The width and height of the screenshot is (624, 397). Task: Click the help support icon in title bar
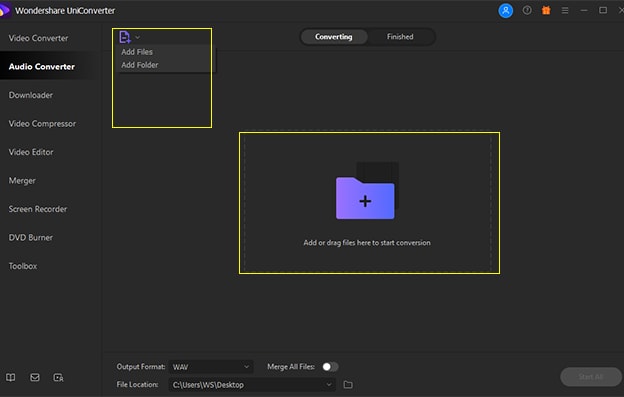527,10
